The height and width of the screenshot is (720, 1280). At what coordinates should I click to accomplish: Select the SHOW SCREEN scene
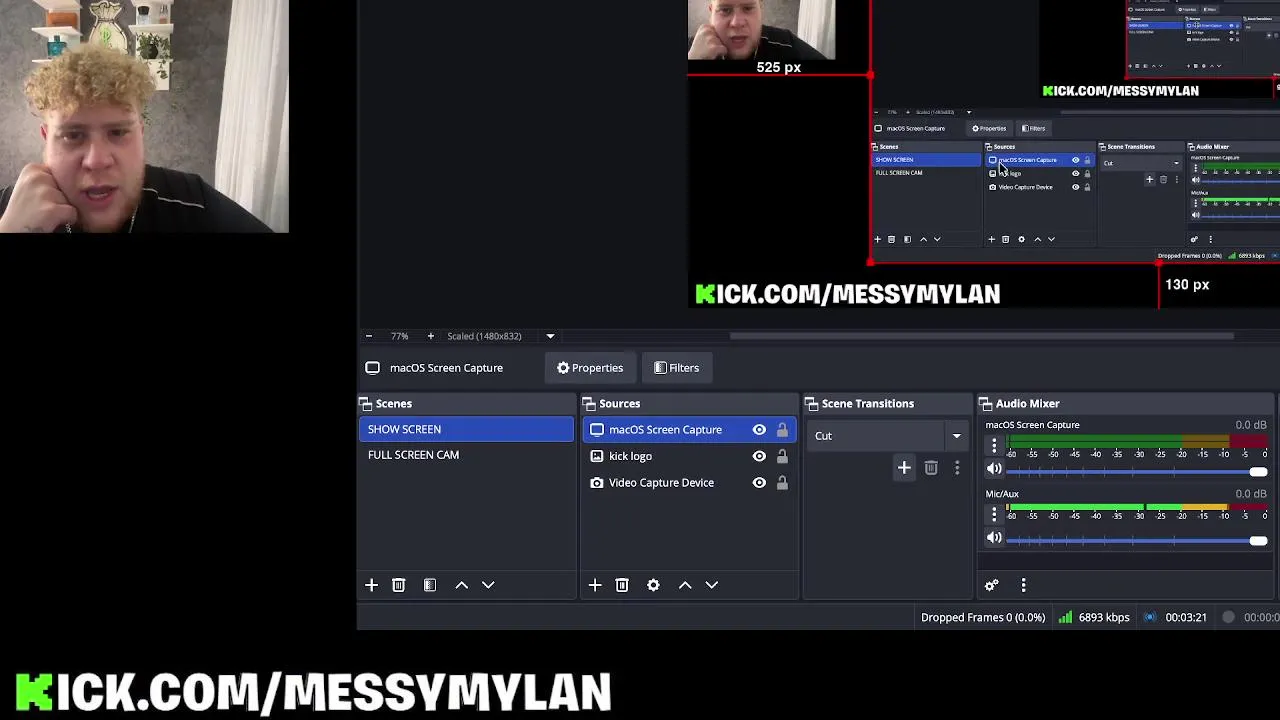tap(466, 429)
